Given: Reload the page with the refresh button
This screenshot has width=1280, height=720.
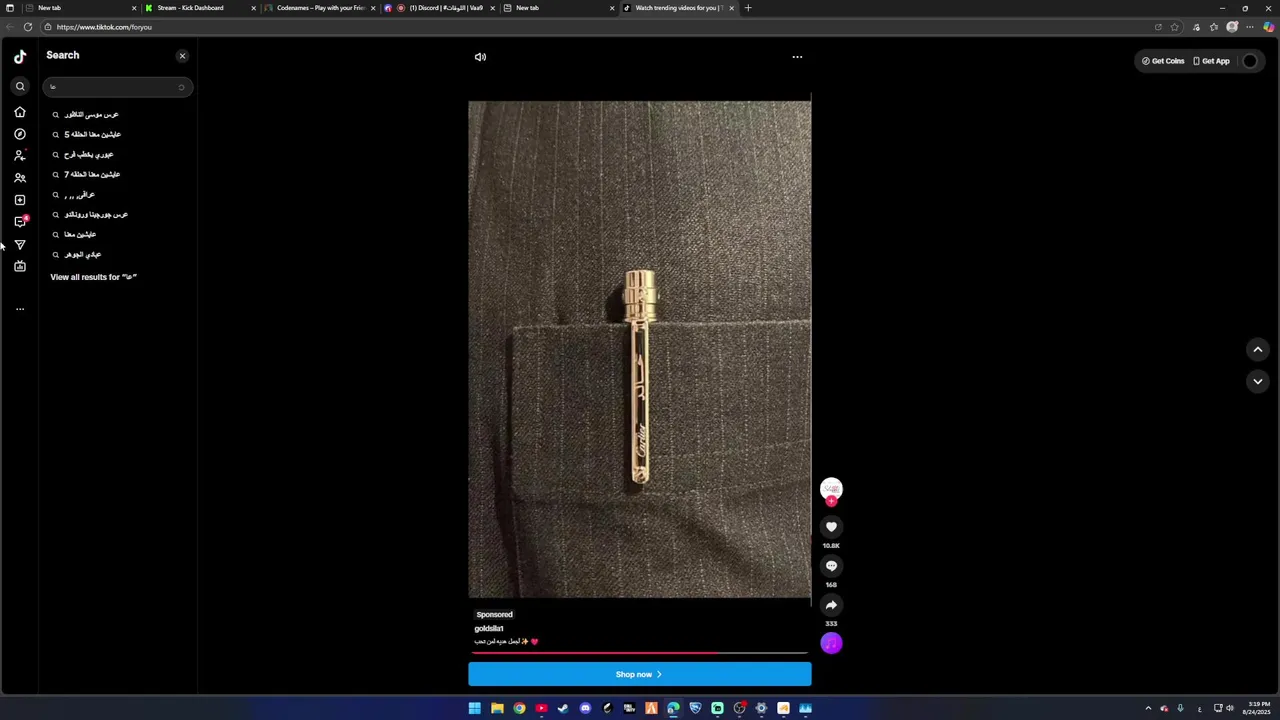Looking at the screenshot, I should point(28,27).
